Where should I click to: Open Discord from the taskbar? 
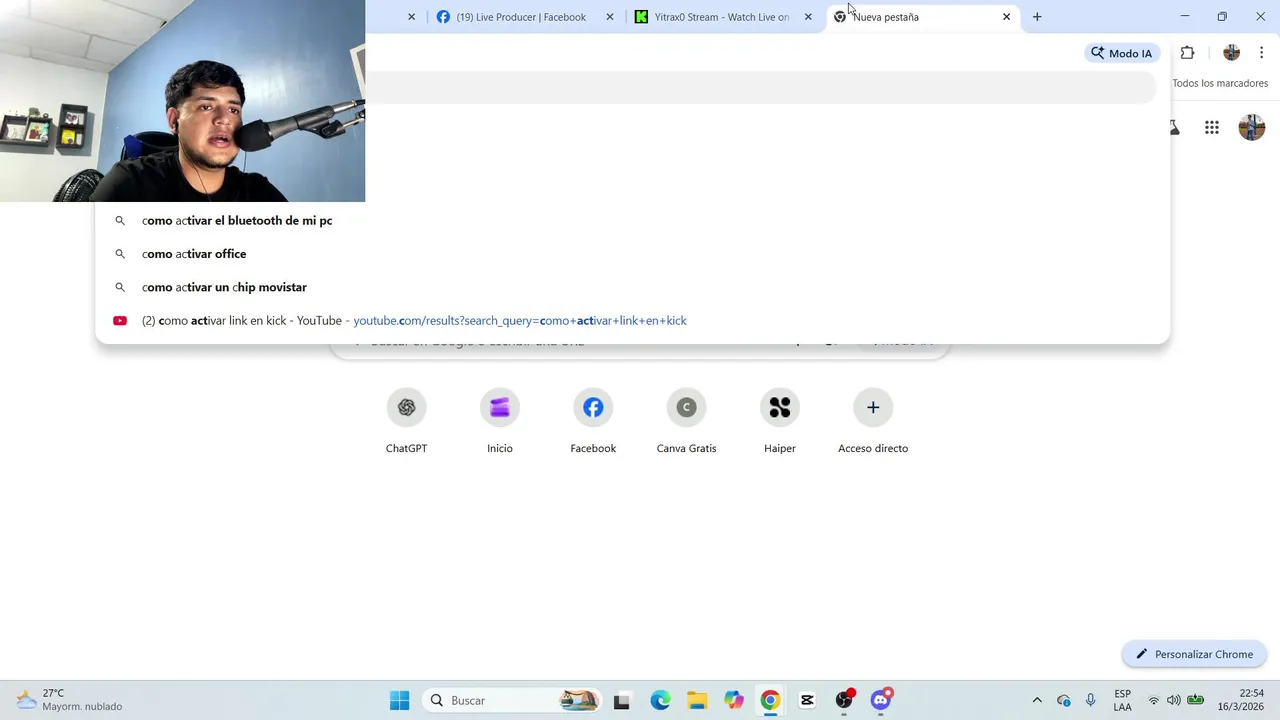(881, 700)
